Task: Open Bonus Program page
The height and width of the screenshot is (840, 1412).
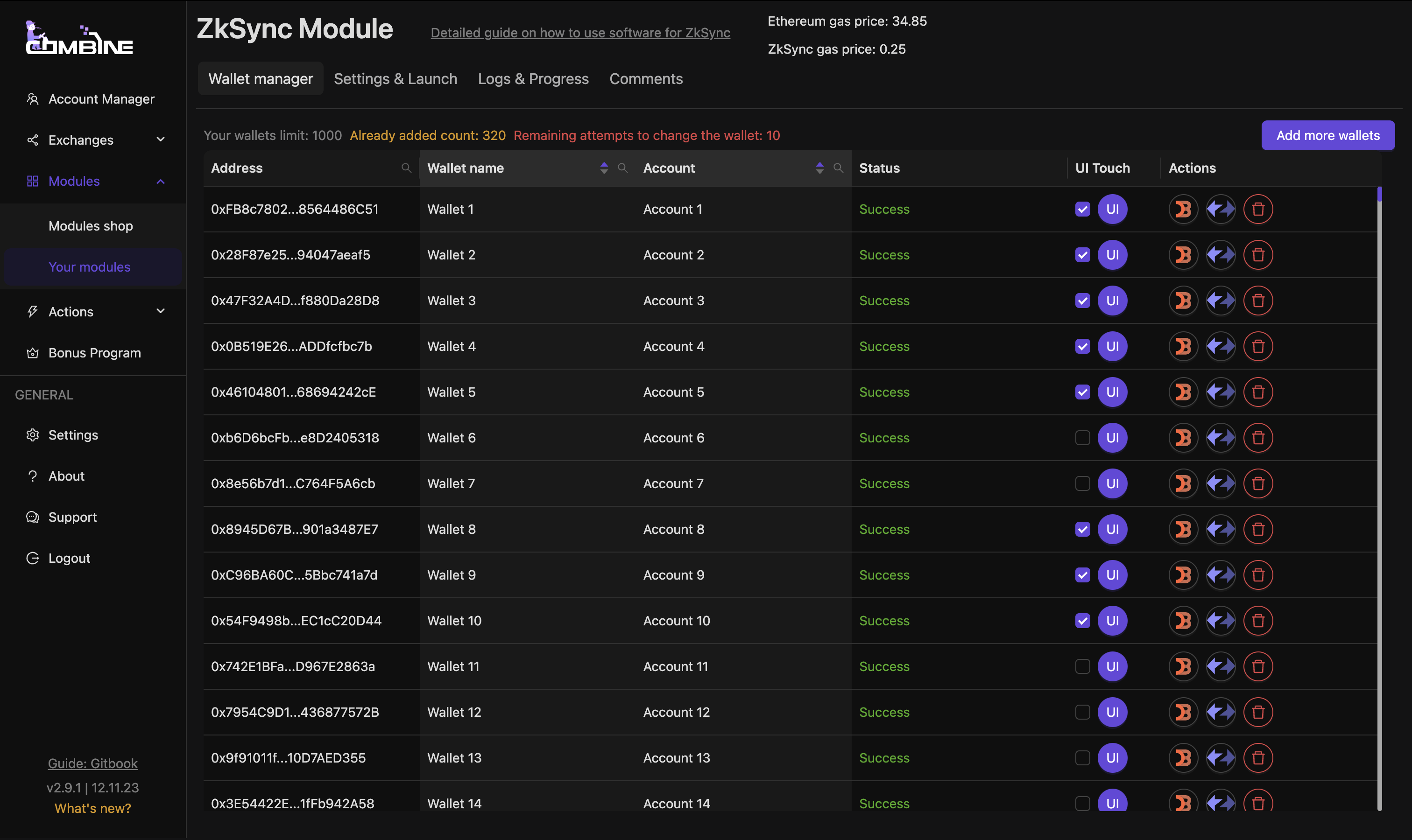Action: (x=93, y=353)
